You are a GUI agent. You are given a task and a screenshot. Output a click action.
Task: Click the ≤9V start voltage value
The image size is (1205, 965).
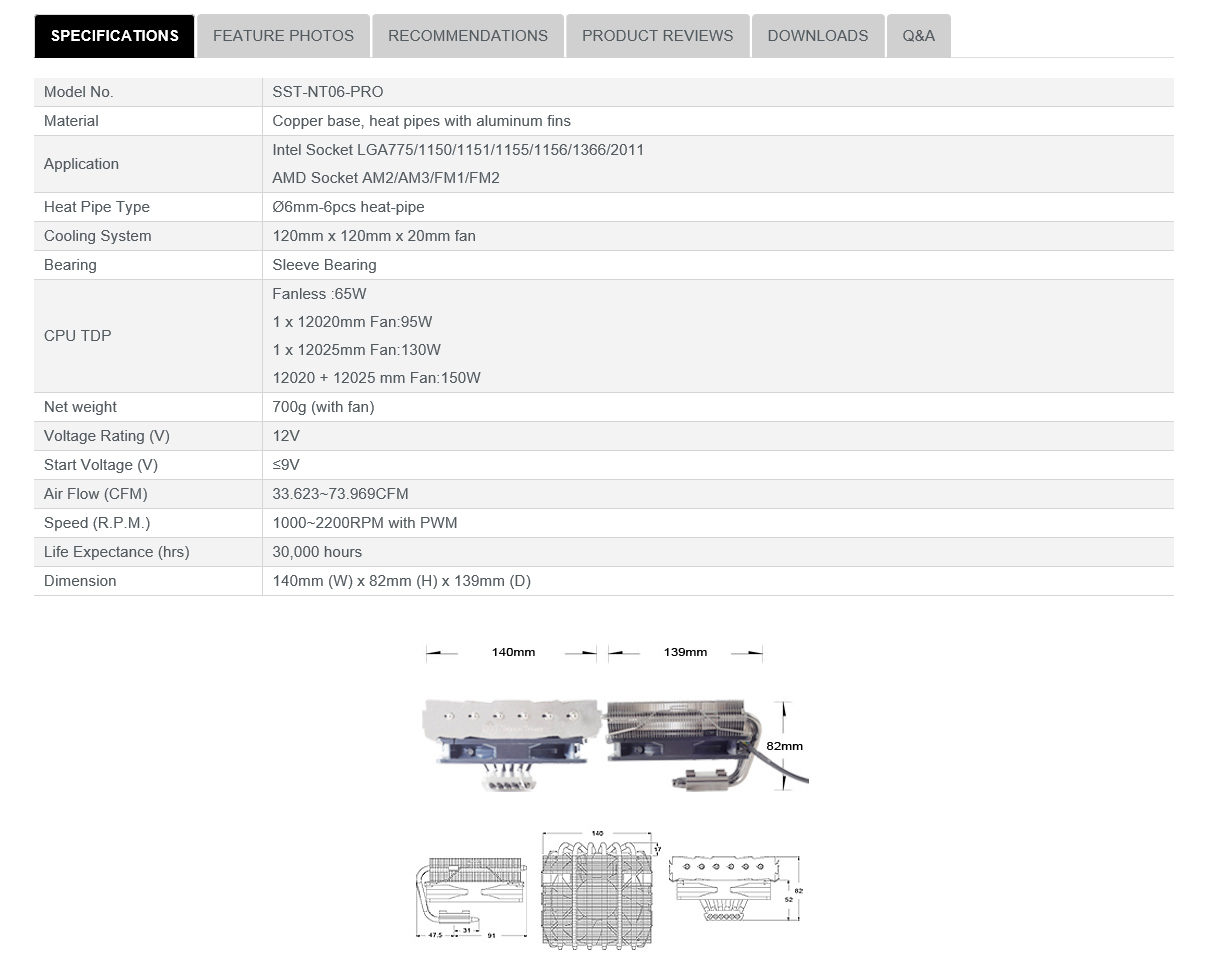pos(286,465)
